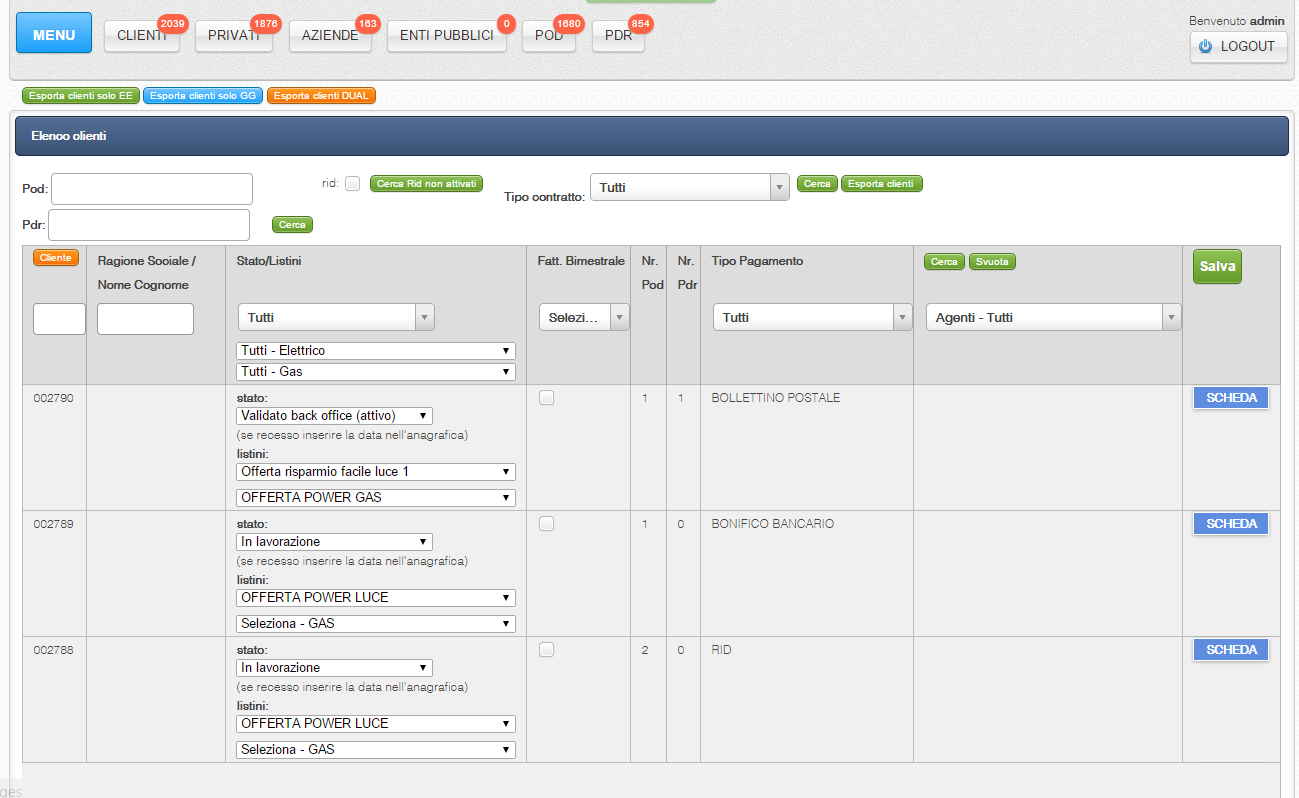Viewport: 1299px width, 798px height.
Task: Open the OFFERTA POWER LUCE dropdown for client 002788
Action: 376,724
